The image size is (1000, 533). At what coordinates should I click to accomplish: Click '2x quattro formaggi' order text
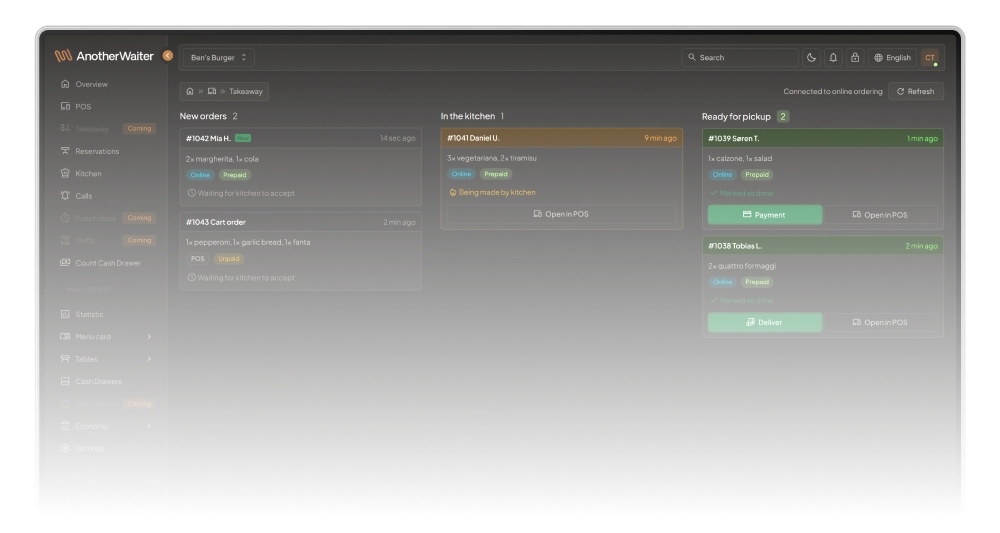742,266
